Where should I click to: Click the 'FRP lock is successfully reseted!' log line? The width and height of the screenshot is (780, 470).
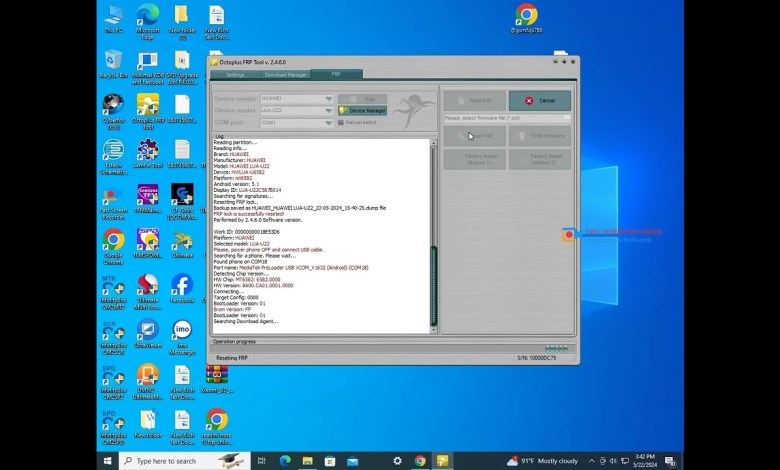pyautogui.click(x=249, y=214)
